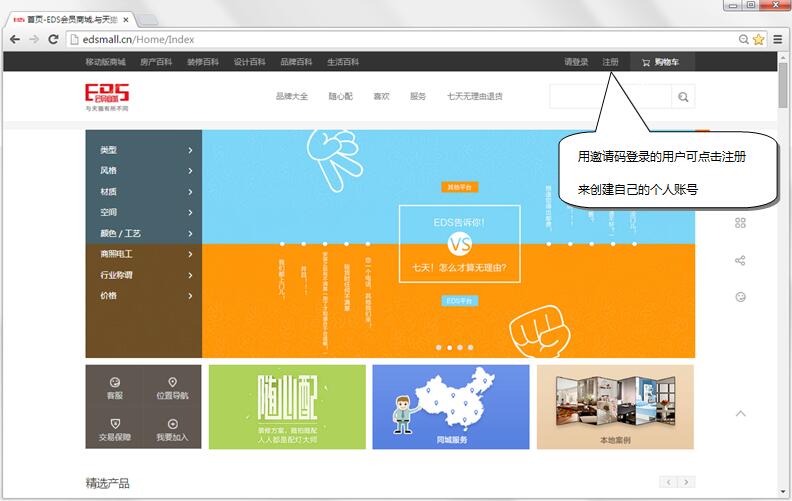The width and height of the screenshot is (792, 501).
Task: Open the browser zoom magnifier icon in address bar
Action: click(x=744, y=39)
